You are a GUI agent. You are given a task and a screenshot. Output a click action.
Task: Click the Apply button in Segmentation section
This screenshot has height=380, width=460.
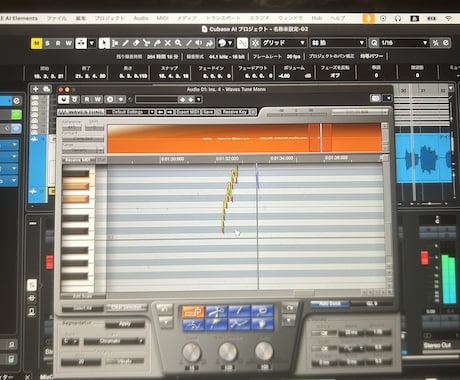tap(125, 324)
